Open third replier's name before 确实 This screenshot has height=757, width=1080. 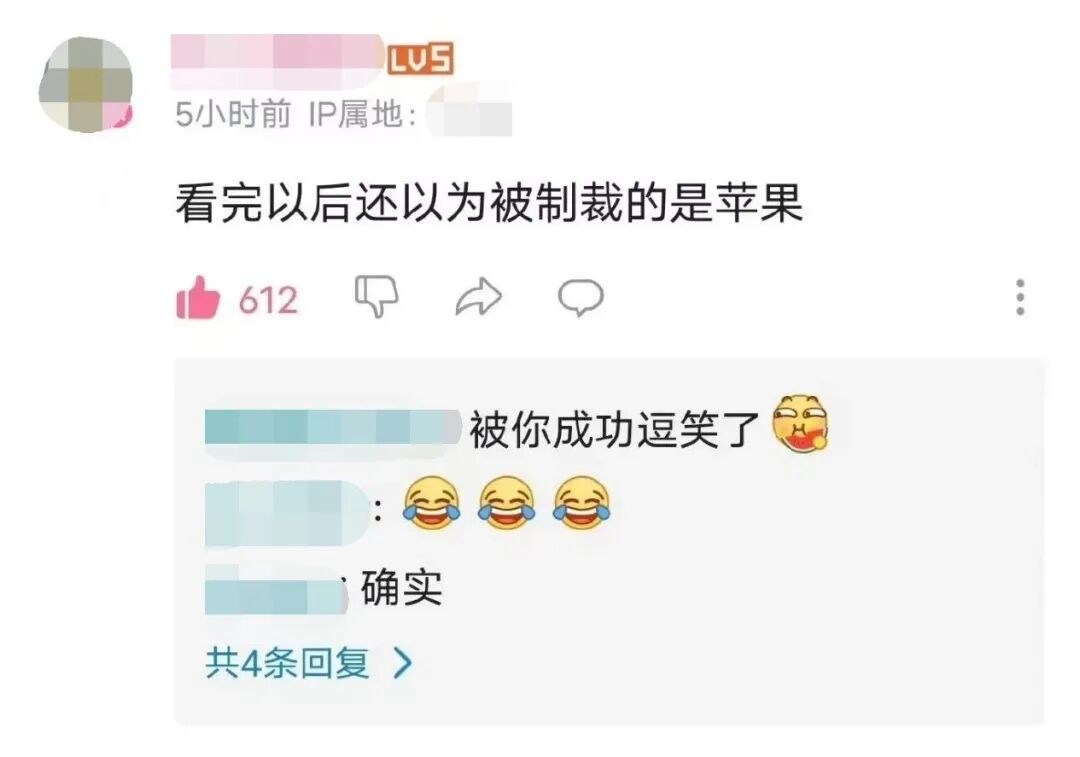pyautogui.click(x=276, y=590)
